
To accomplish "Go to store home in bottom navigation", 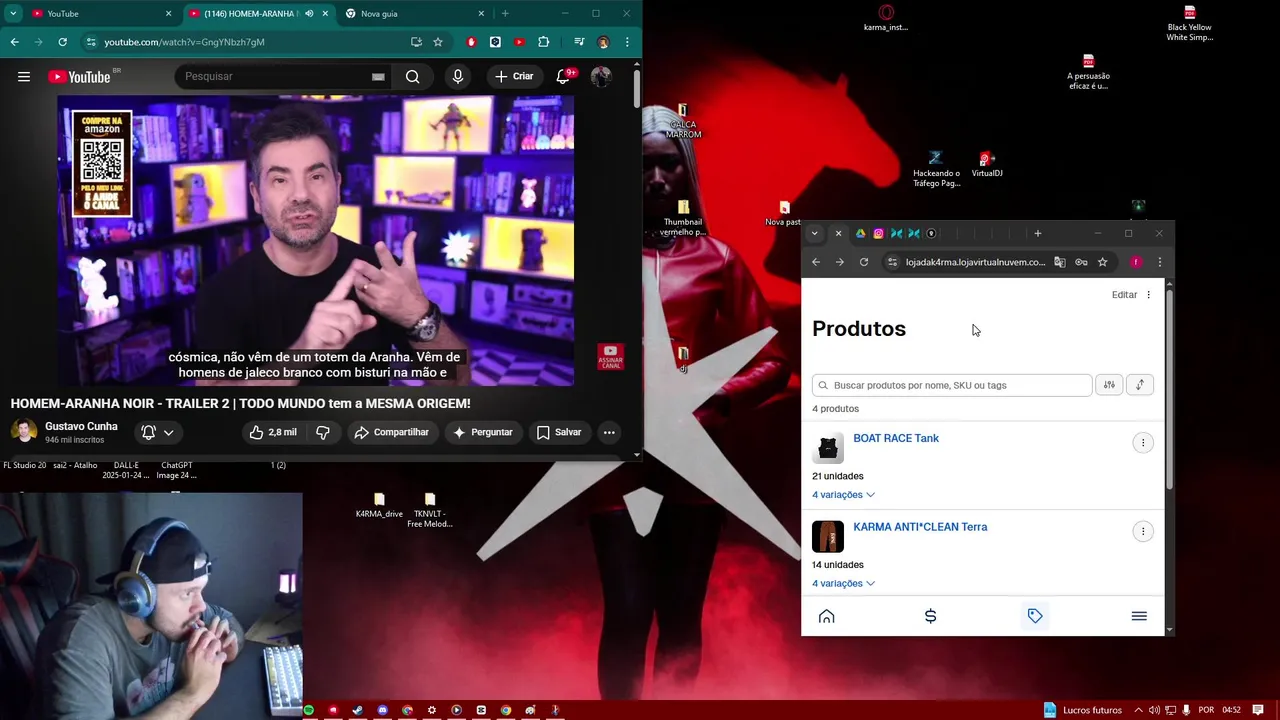I will [x=826, y=616].
